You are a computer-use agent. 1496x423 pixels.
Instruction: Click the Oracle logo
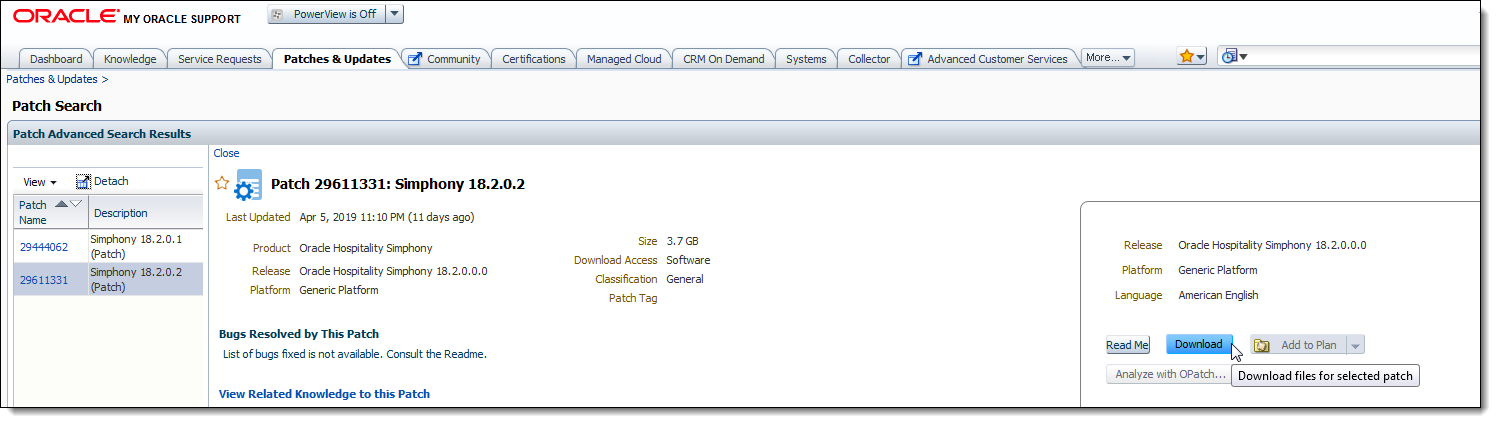[64, 16]
